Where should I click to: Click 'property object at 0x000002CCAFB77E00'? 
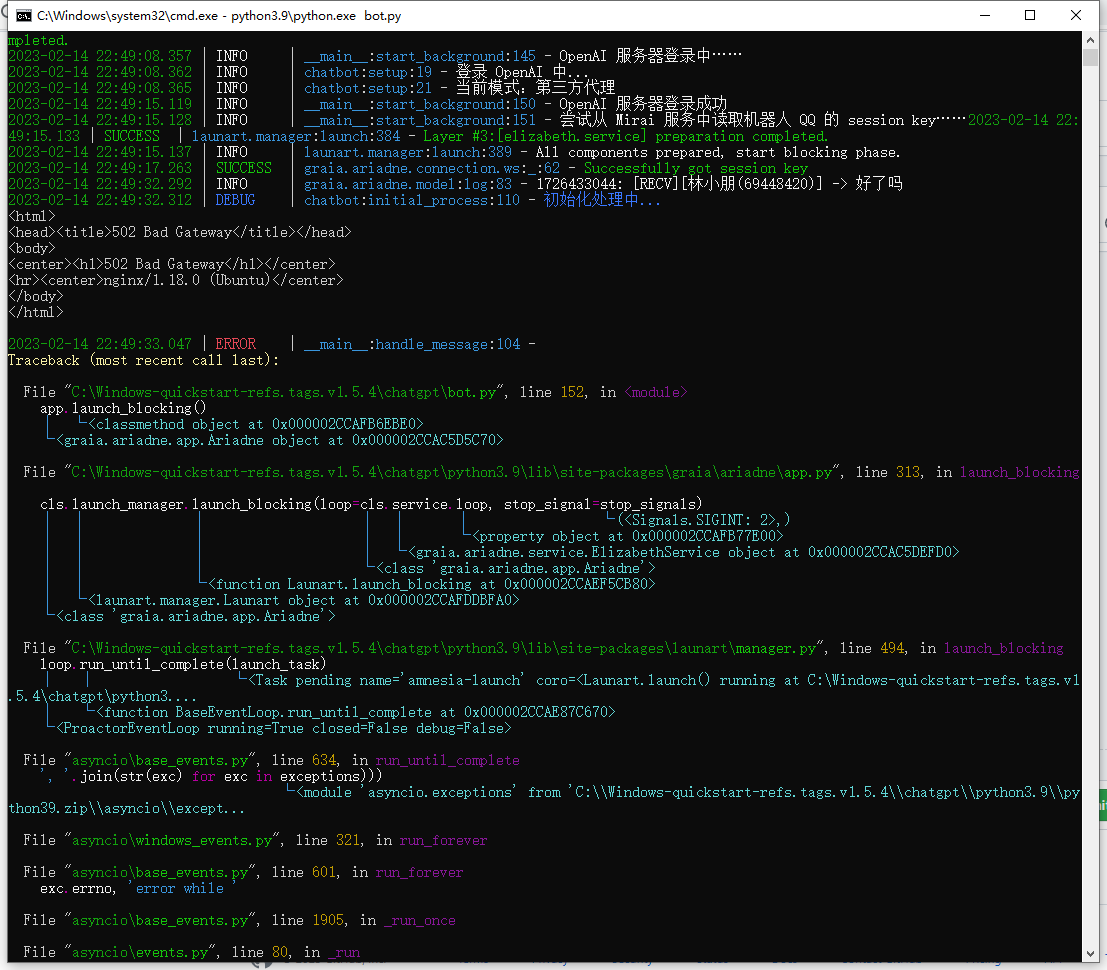pos(628,536)
